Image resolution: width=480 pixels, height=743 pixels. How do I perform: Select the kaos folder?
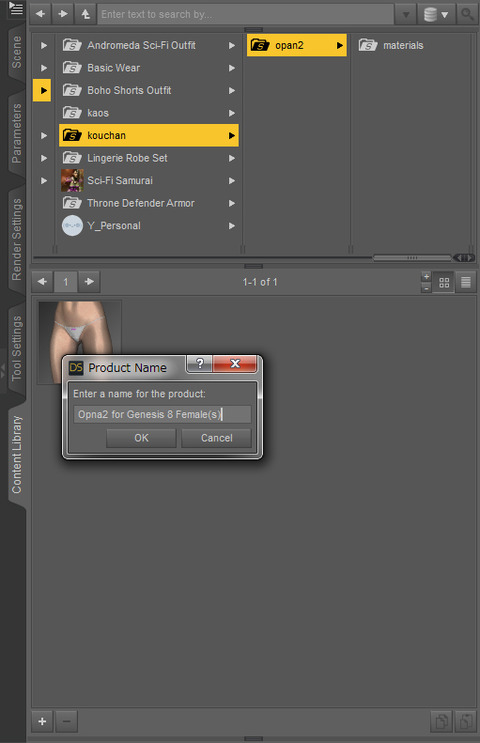point(149,113)
